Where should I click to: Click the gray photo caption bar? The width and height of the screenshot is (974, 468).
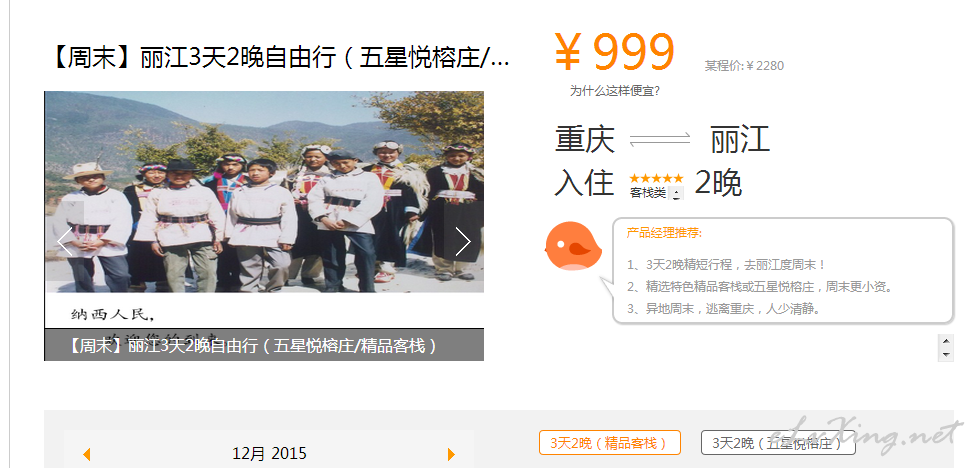click(x=264, y=345)
